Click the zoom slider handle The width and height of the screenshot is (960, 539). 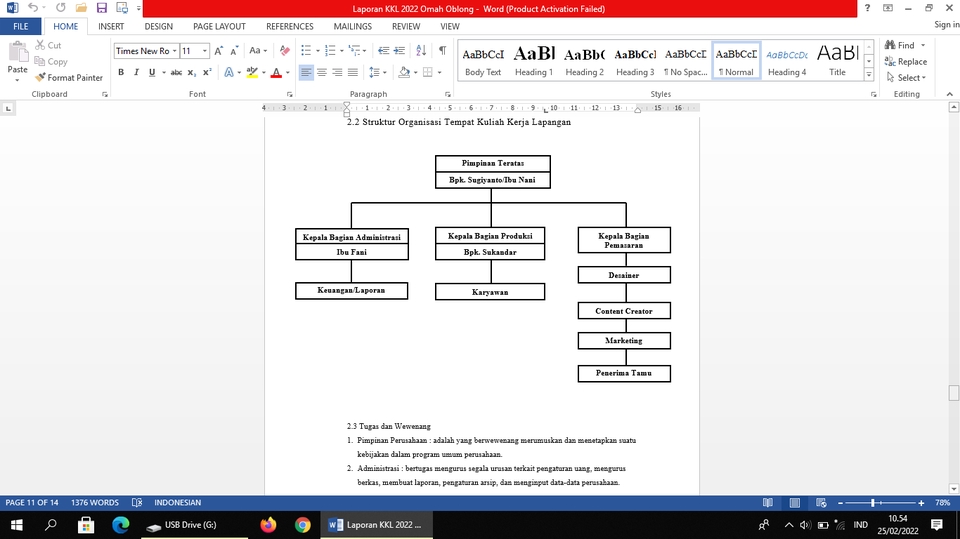click(874, 503)
